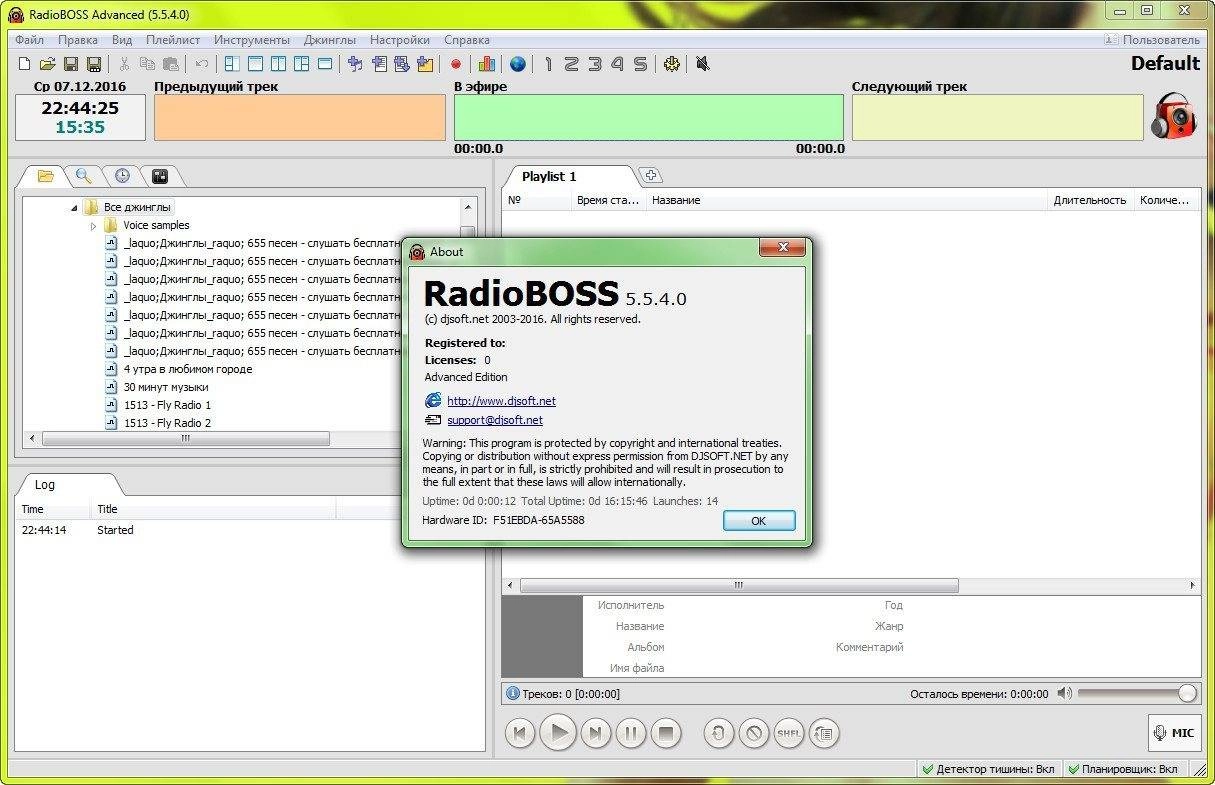Viewport: 1215px width, 785px height.
Task: Open the Справка menu
Action: (x=467, y=40)
